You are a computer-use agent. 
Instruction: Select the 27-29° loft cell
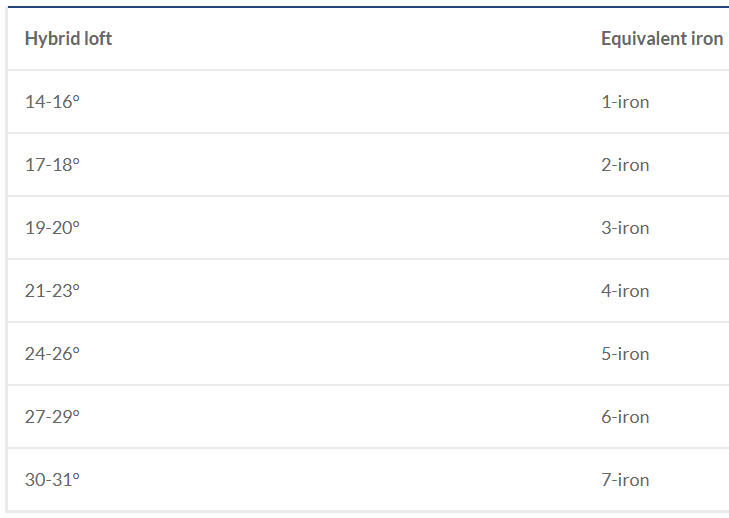52,417
